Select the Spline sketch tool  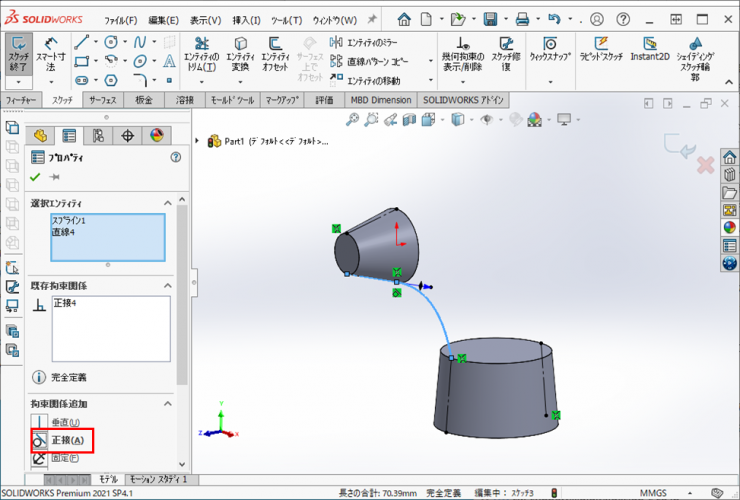point(140,41)
